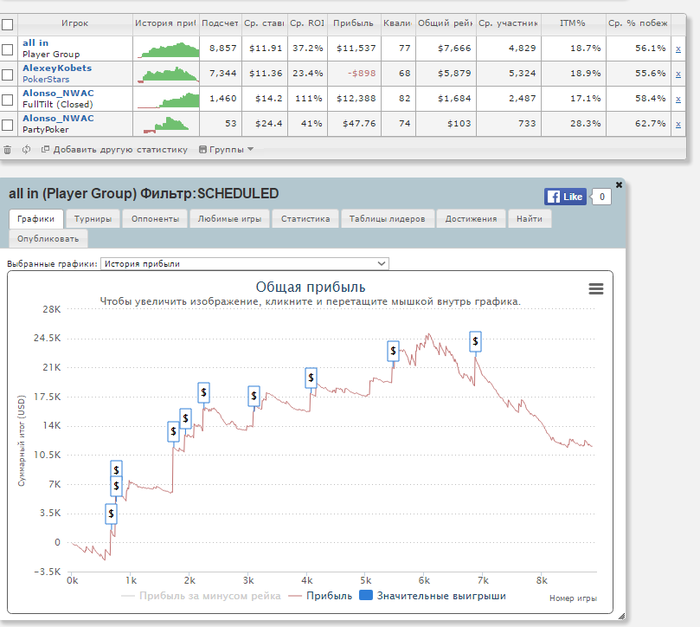The height and width of the screenshot is (627, 700).
Task: Sort by the Игрок column header
Action: pyautogui.click(x=75, y=23)
